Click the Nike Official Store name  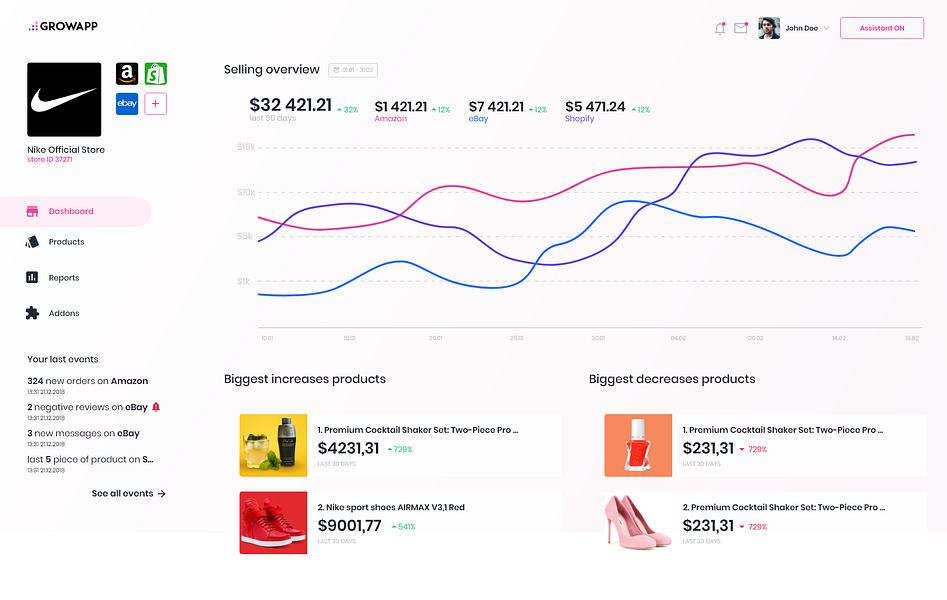coord(66,150)
